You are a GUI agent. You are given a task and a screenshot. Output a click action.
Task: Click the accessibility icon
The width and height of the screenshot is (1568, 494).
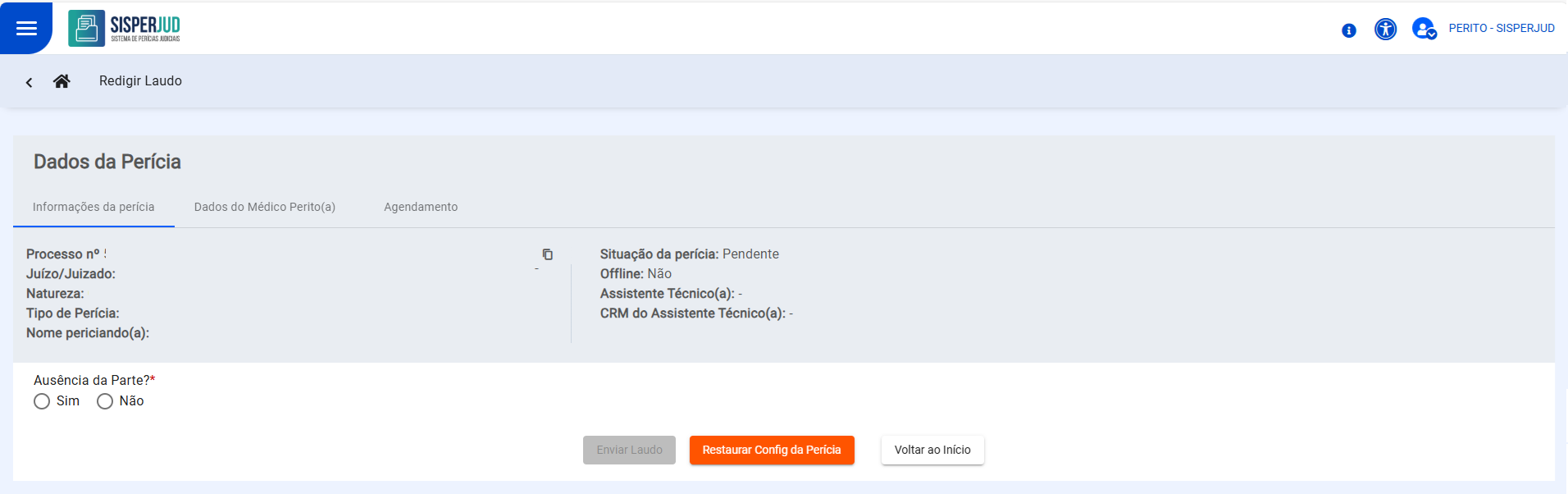pos(1386,29)
